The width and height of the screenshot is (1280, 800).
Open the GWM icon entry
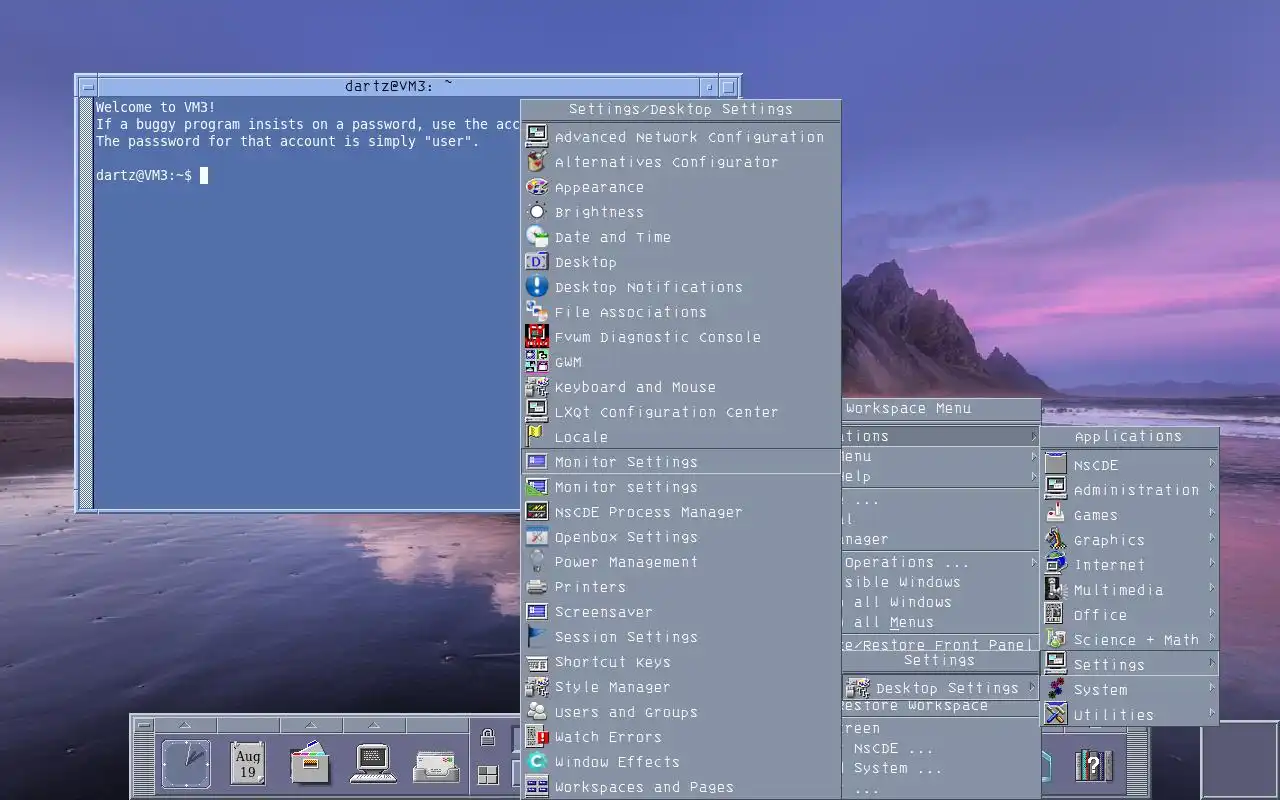pyautogui.click(x=537, y=361)
